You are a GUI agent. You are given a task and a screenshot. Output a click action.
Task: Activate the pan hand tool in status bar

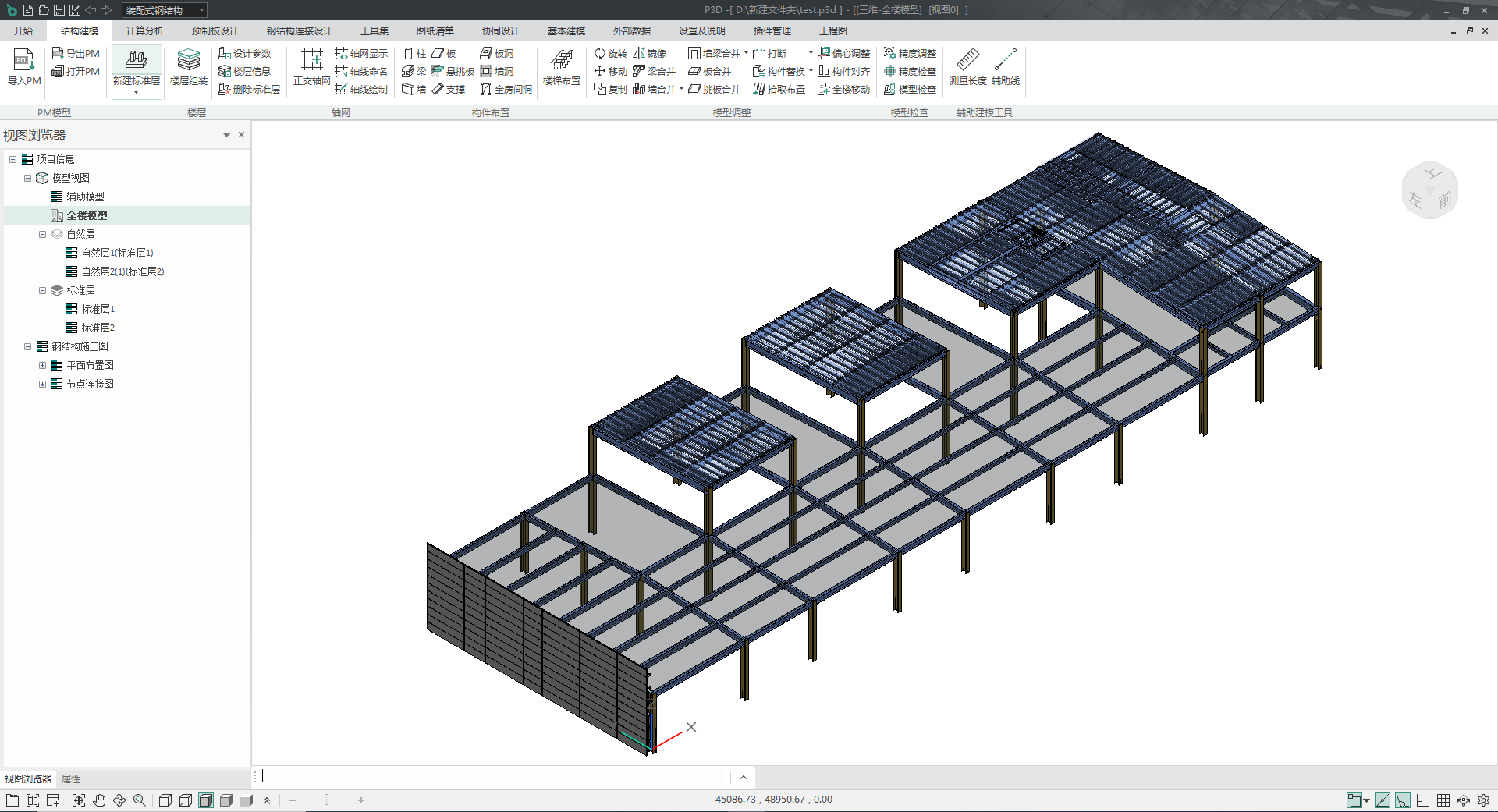coord(99,800)
